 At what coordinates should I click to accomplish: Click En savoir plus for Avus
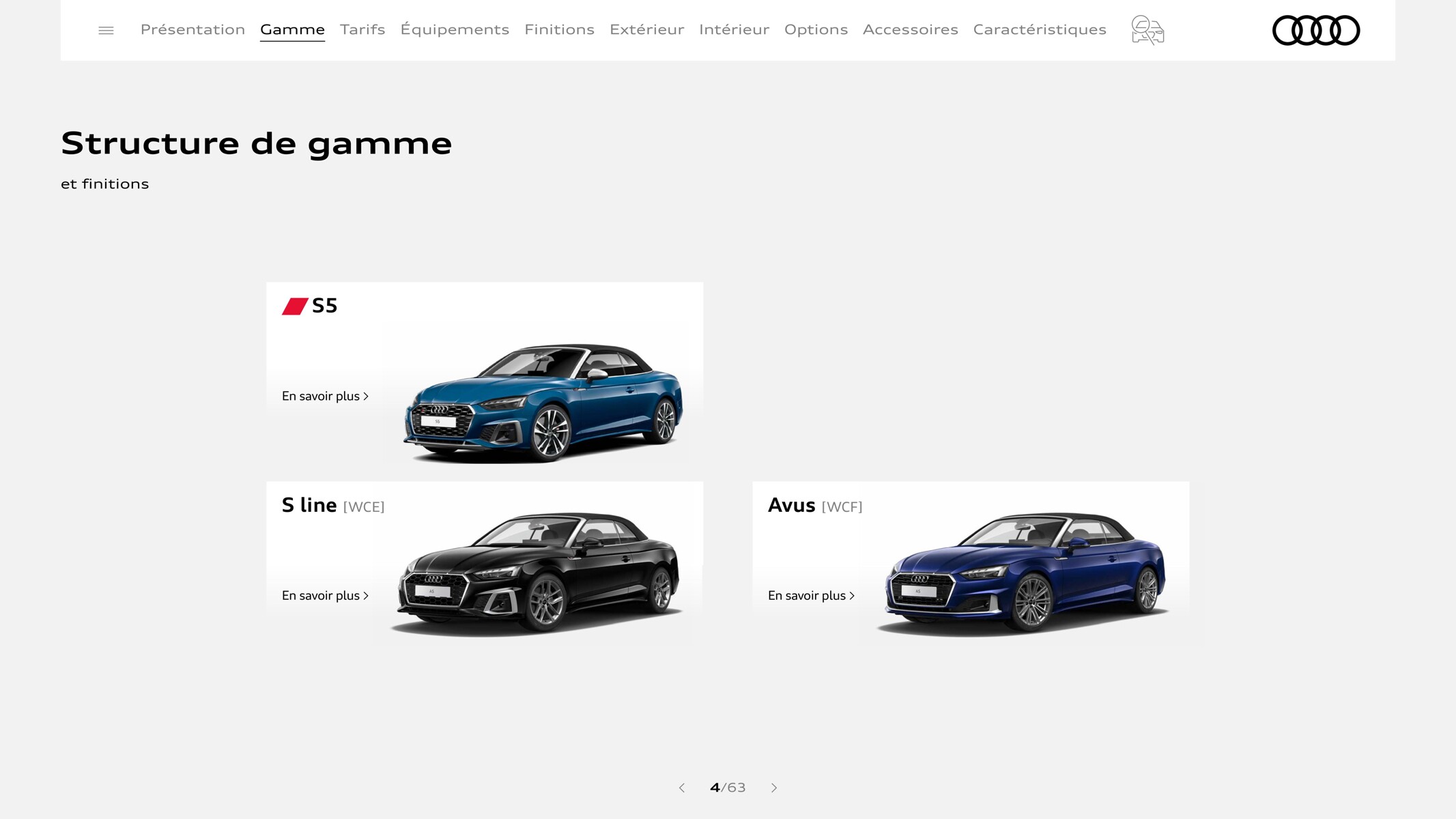tap(811, 595)
